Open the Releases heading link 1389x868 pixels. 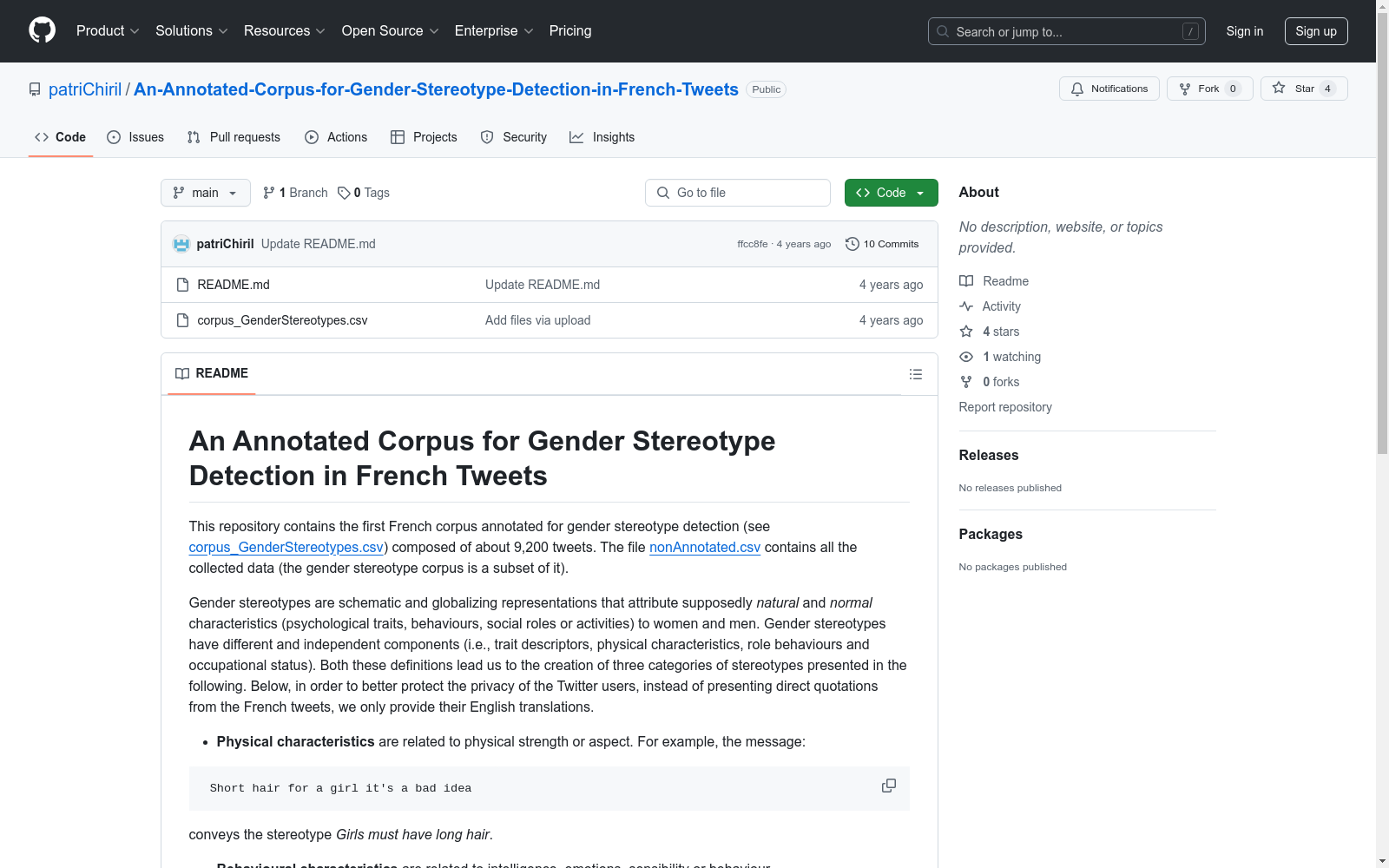point(989,455)
